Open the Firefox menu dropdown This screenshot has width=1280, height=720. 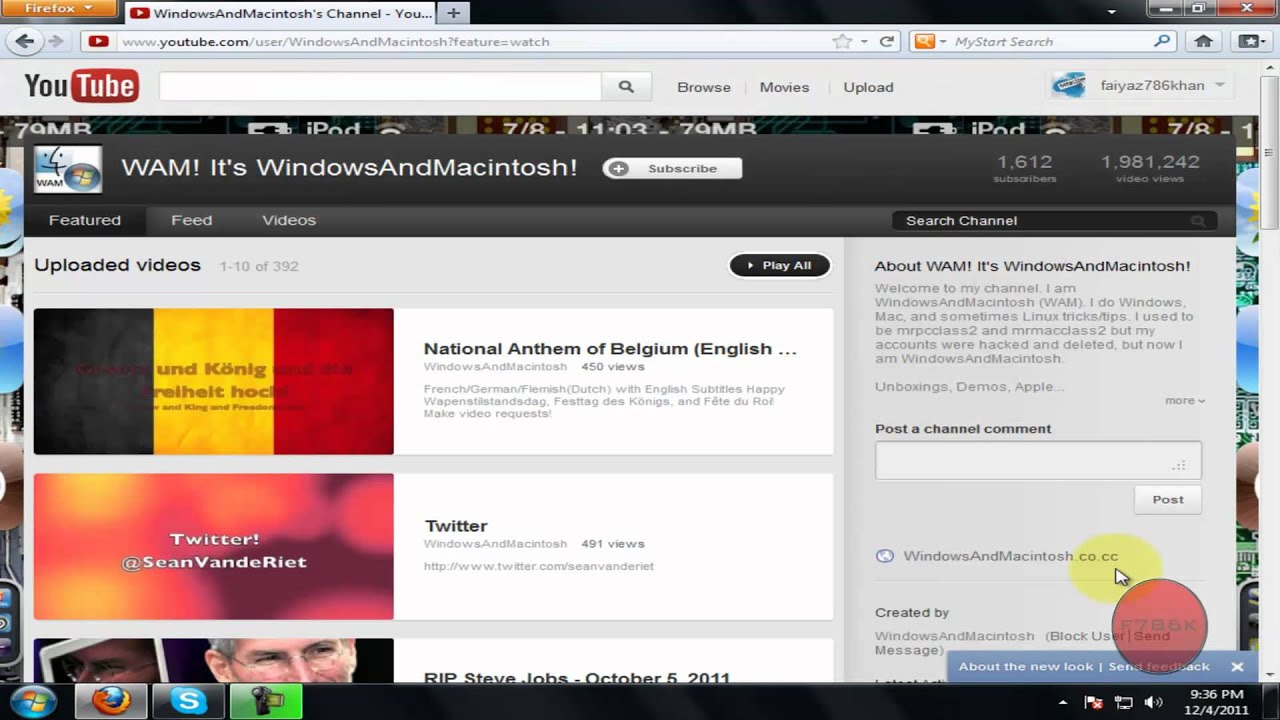click(x=58, y=9)
